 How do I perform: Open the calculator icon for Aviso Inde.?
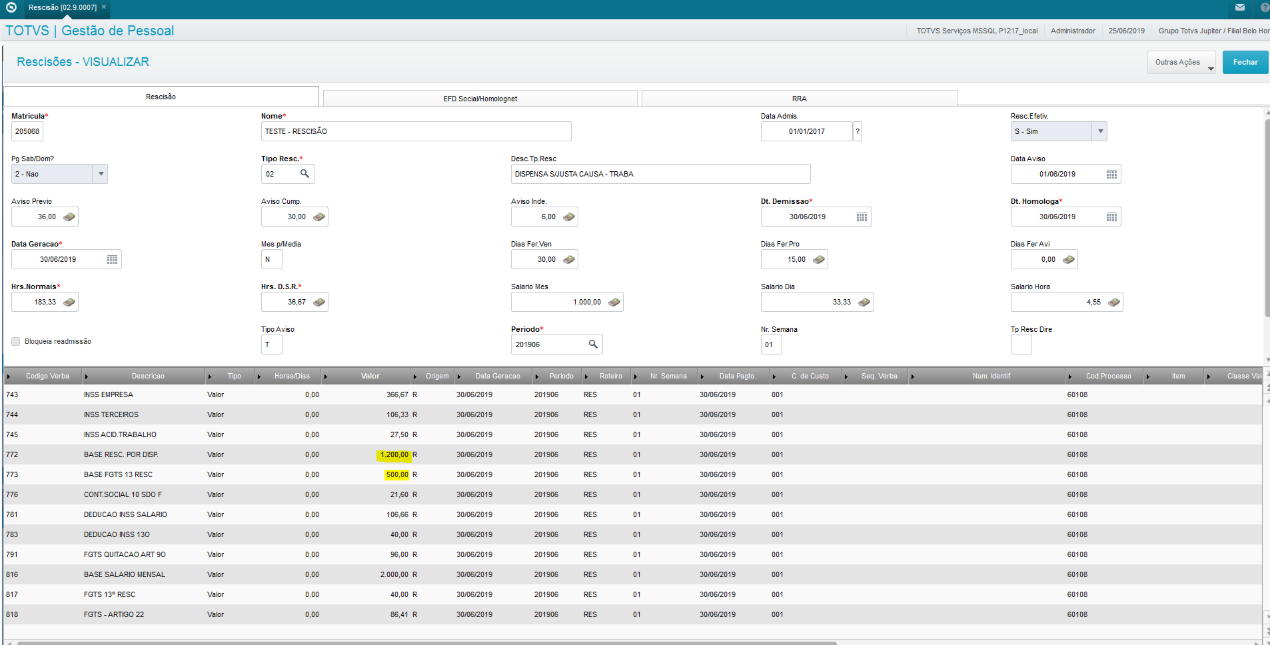point(570,216)
